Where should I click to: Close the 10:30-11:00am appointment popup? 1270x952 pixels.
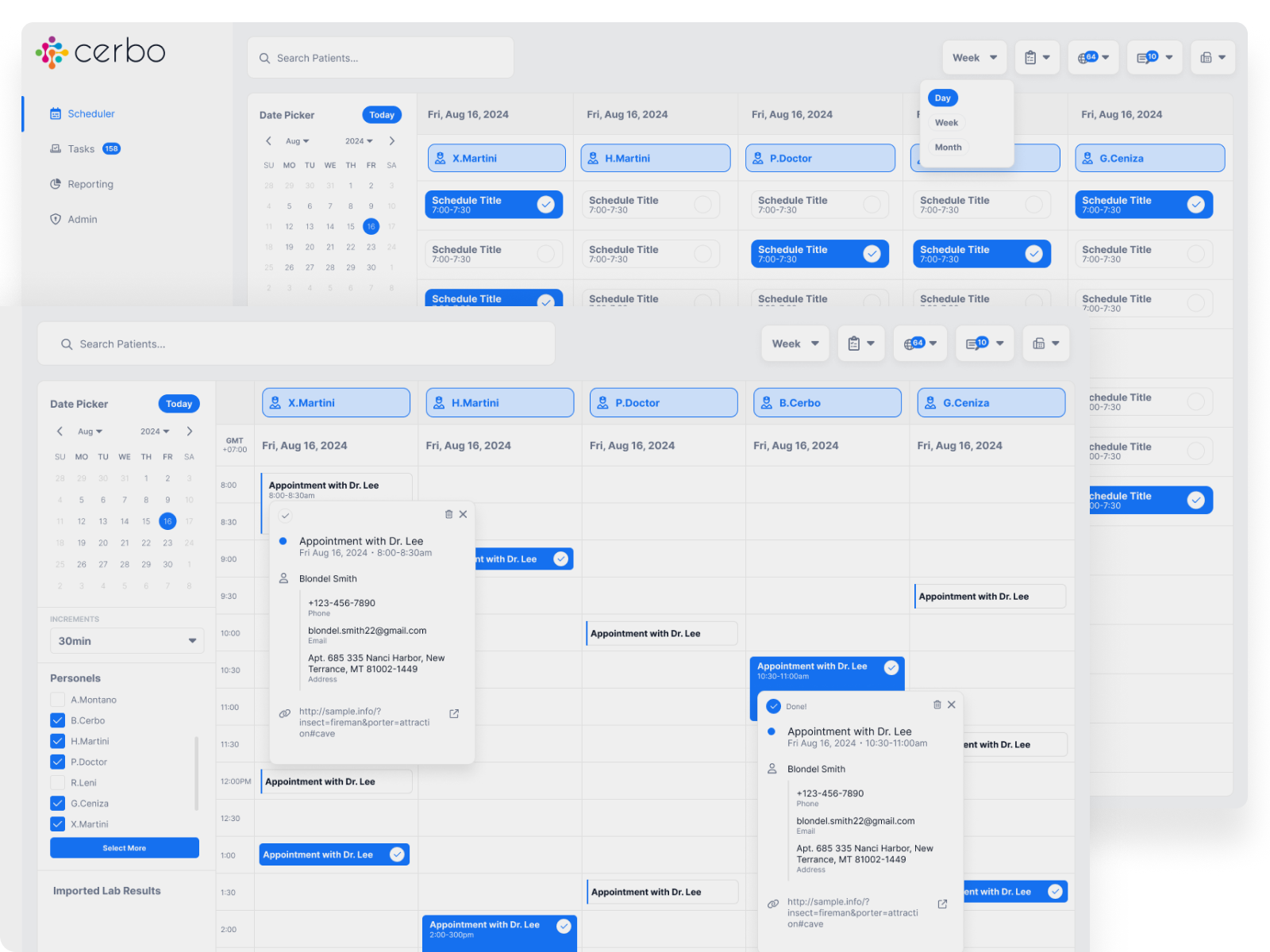coord(952,704)
